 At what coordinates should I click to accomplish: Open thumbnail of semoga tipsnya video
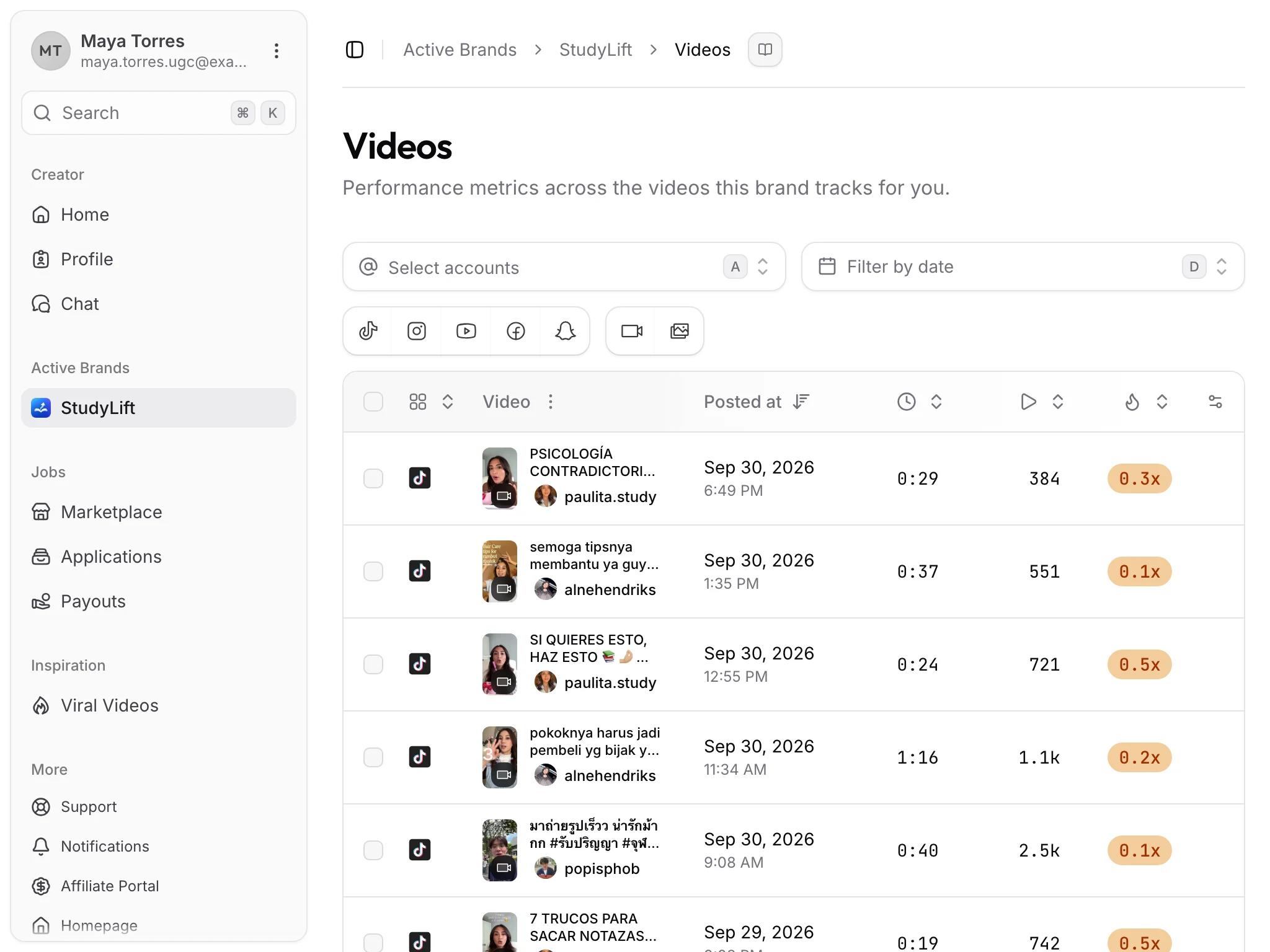[500, 571]
